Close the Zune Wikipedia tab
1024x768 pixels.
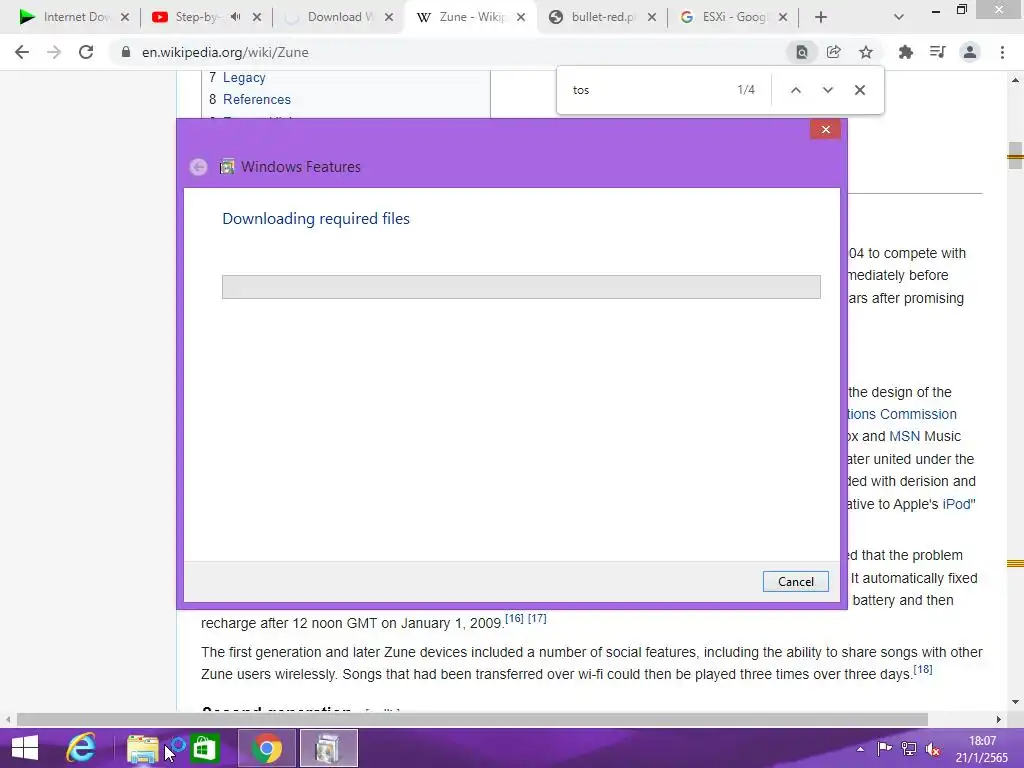[x=521, y=17]
